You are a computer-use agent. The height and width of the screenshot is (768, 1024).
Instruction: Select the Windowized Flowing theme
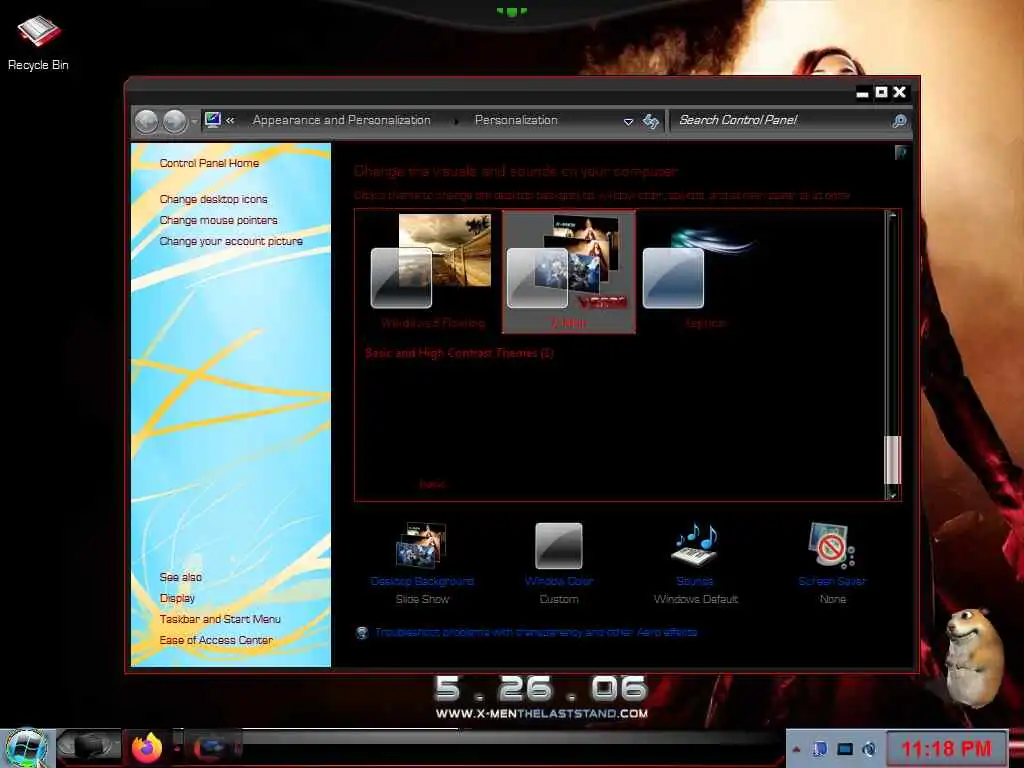click(432, 272)
